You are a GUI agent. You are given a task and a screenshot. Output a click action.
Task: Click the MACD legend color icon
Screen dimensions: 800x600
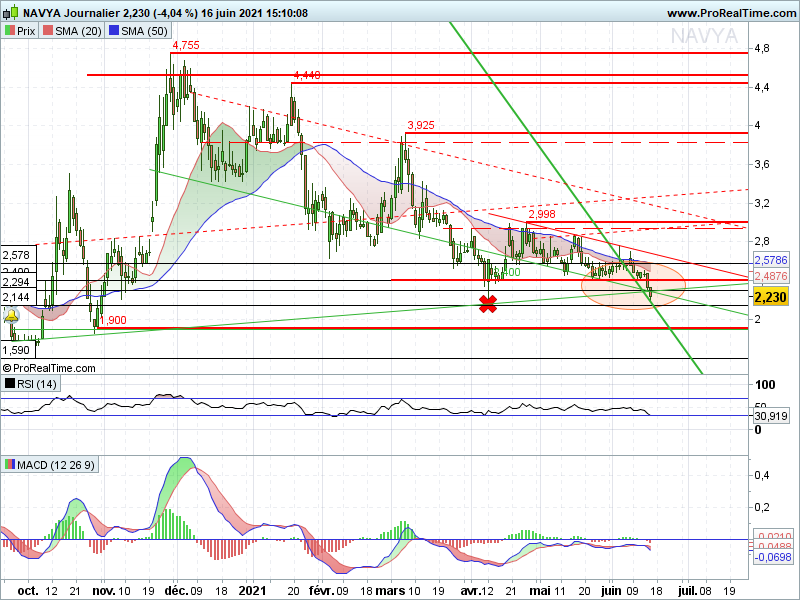pyautogui.click(x=9, y=465)
